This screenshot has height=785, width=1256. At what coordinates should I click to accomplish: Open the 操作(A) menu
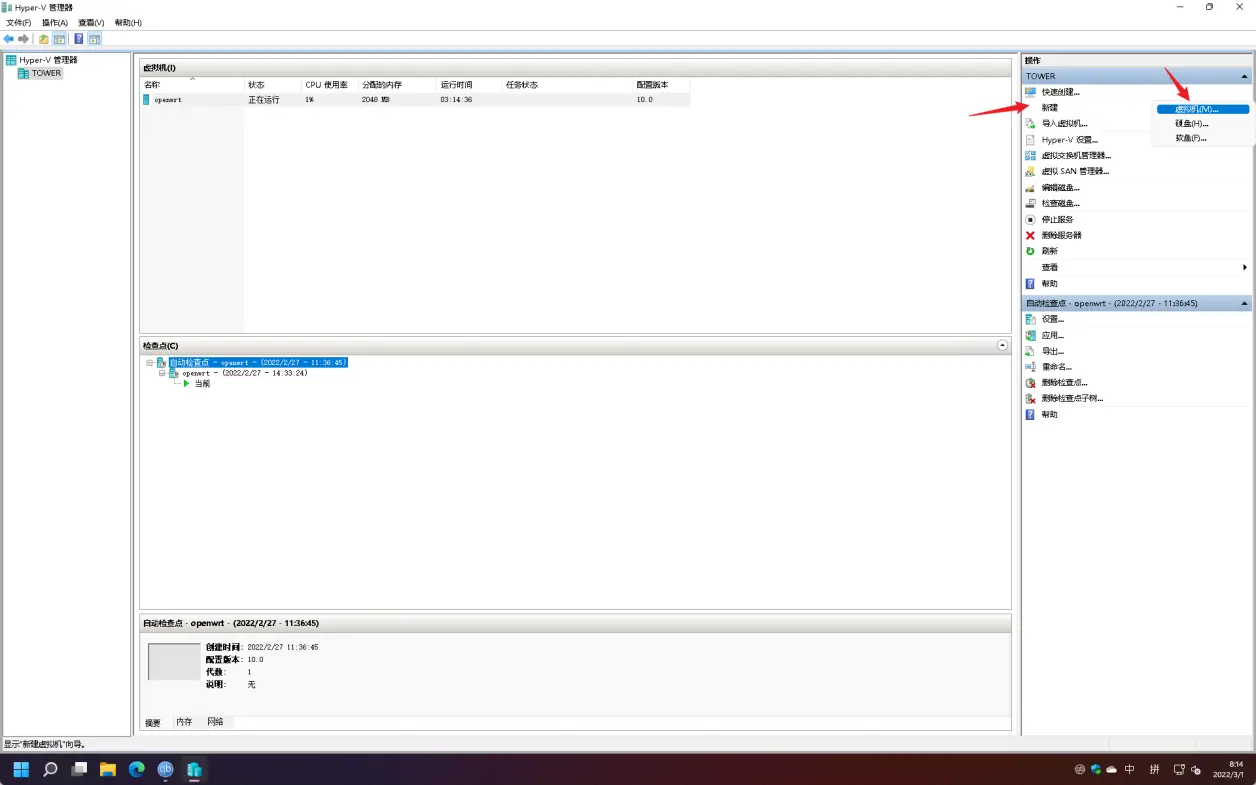(x=55, y=22)
